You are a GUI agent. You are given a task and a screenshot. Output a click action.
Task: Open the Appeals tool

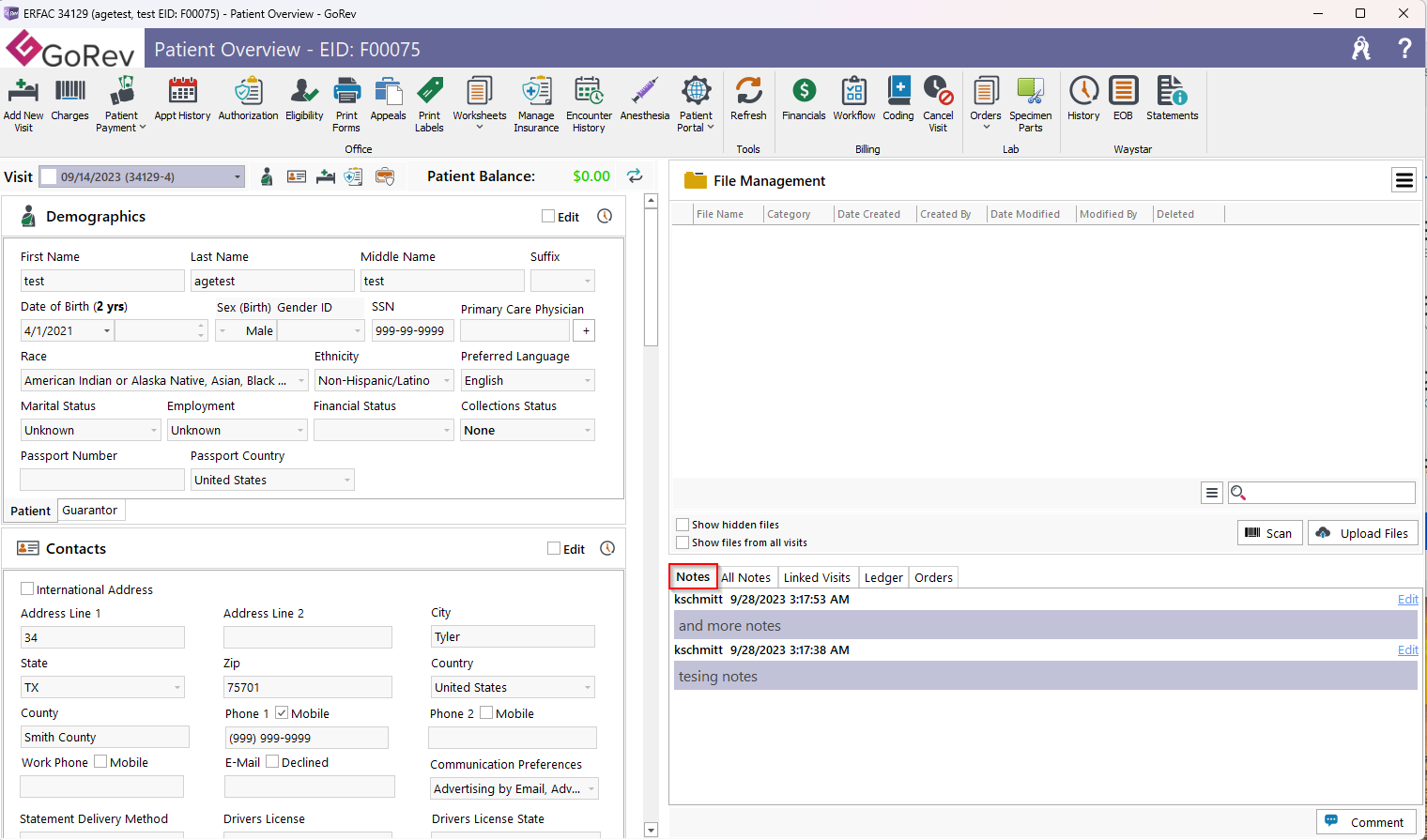388,99
